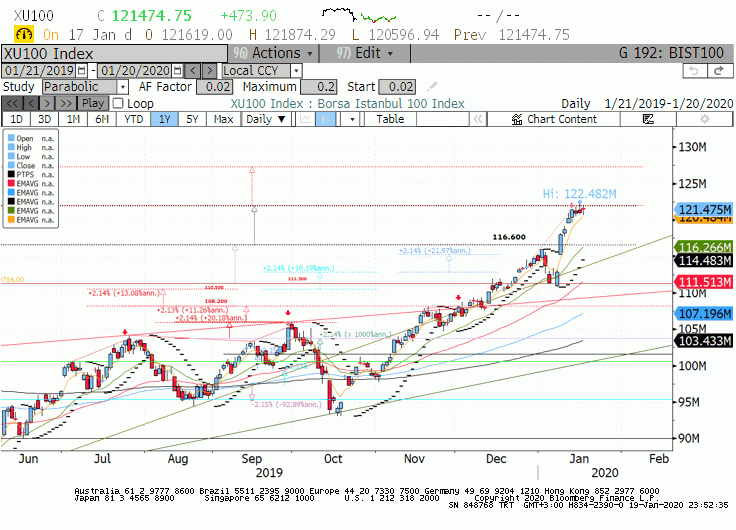Click the AF Factor input field
Image resolution: width=736 pixels, height=530 pixels.
[215, 87]
